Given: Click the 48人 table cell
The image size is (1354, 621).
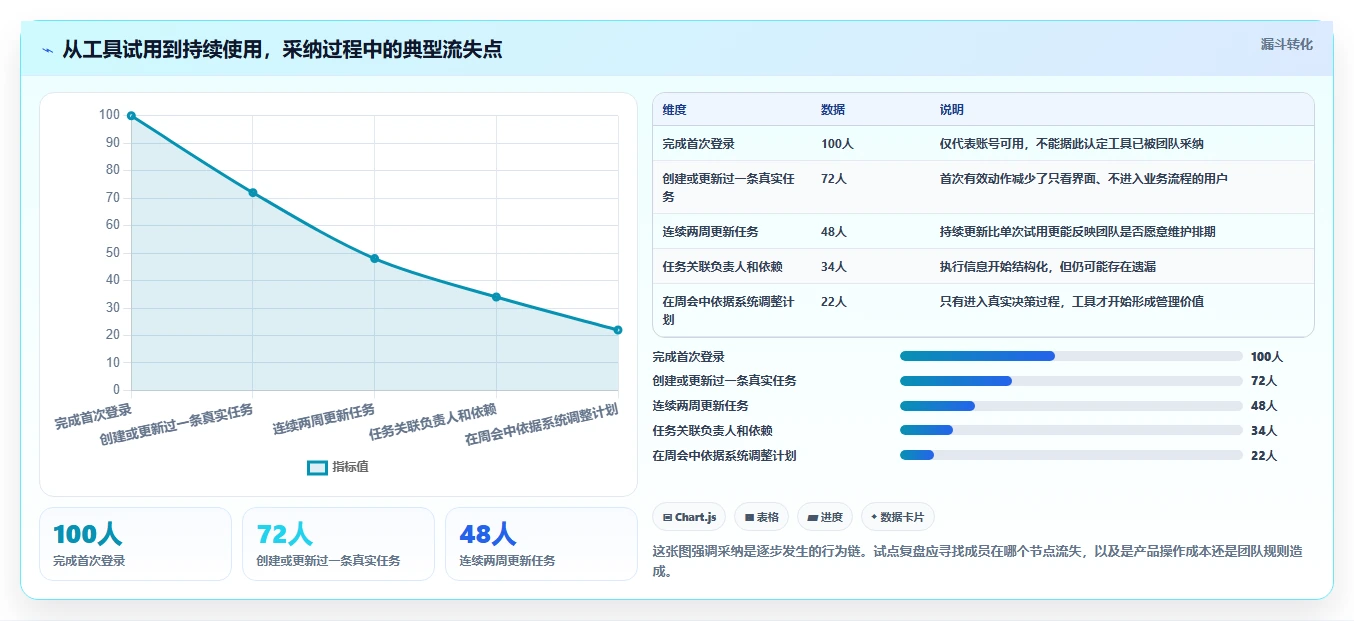Looking at the screenshot, I should coord(870,231).
